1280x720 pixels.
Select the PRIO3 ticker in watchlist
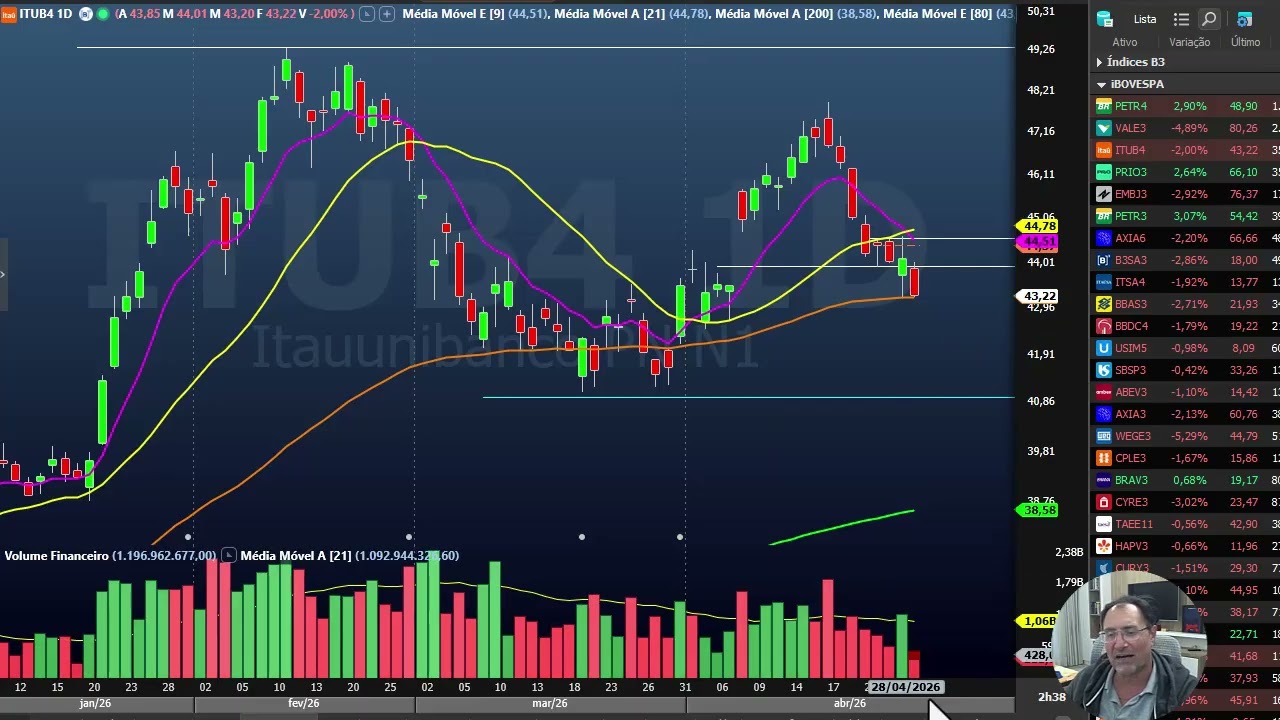1130,172
